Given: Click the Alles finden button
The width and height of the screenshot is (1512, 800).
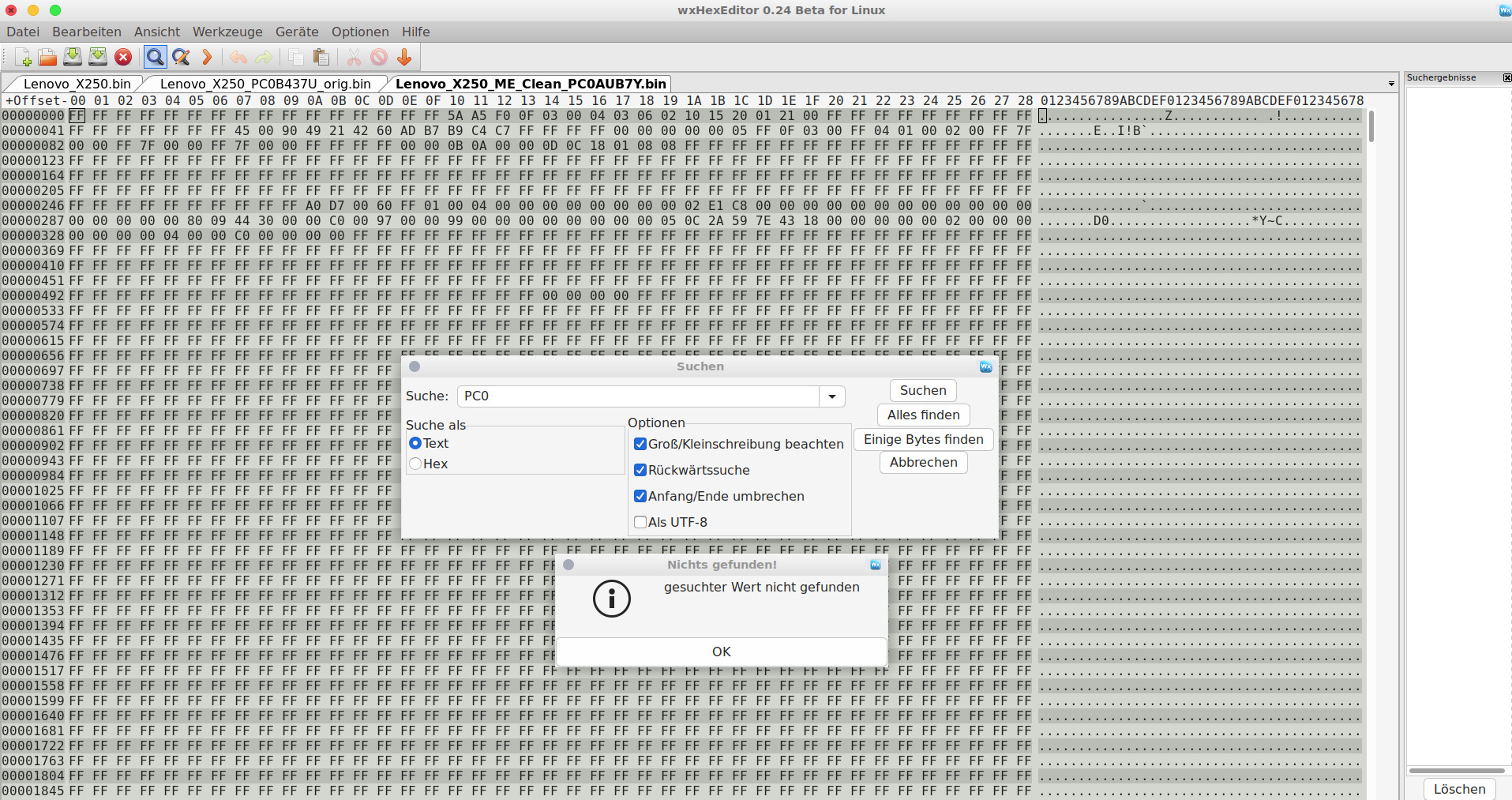Looking at the screenshot, I should point(923,415).
